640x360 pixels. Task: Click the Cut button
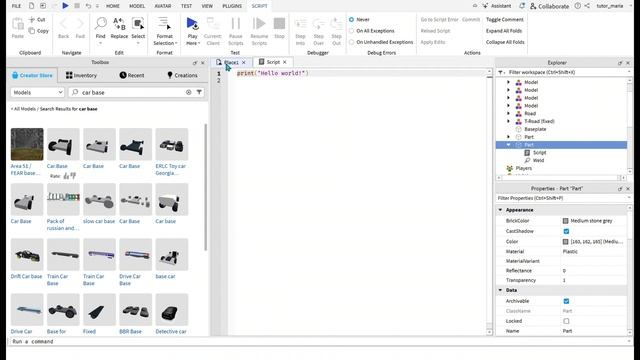pos(37,20)
